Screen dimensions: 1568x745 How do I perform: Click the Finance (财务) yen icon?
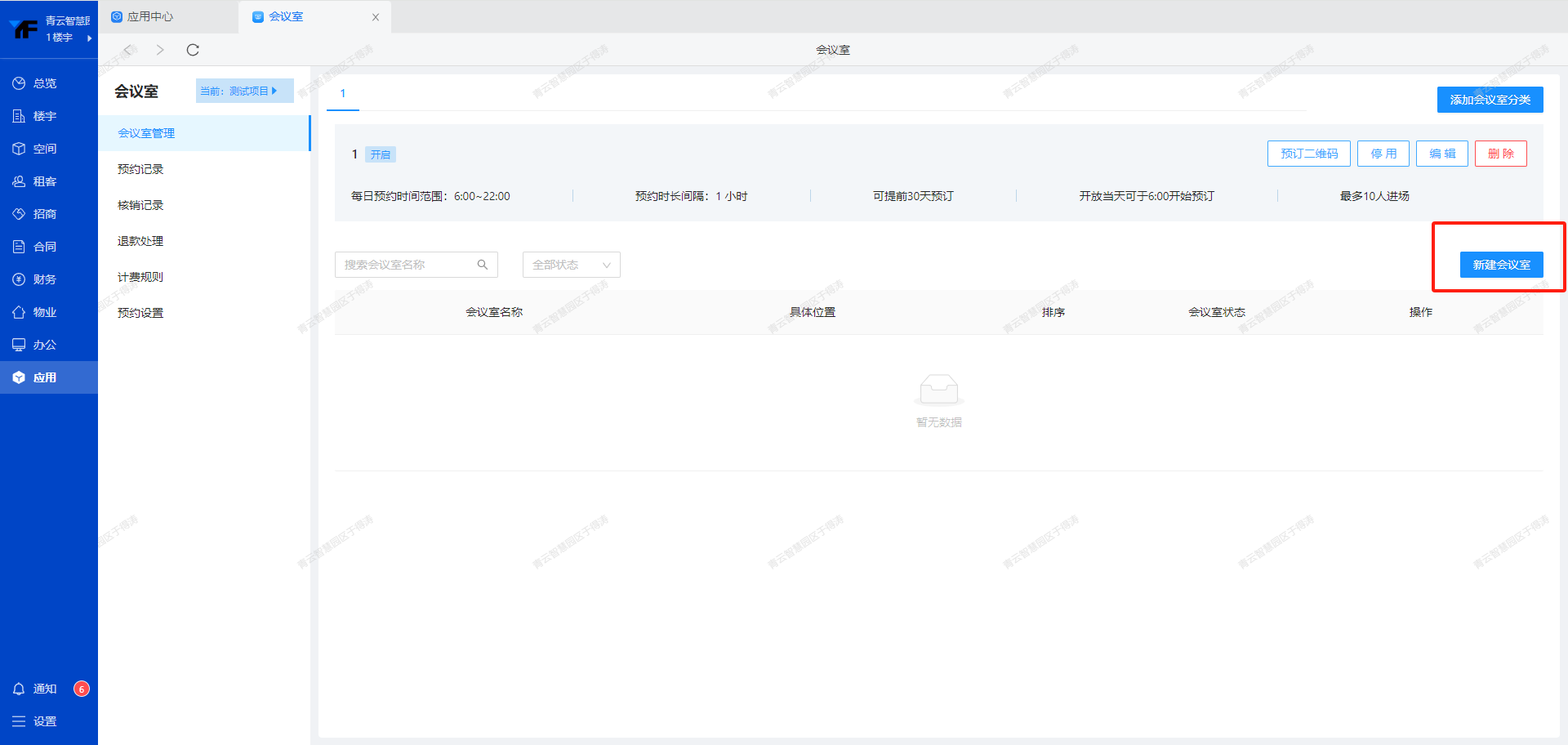click(x=19, y=279)
